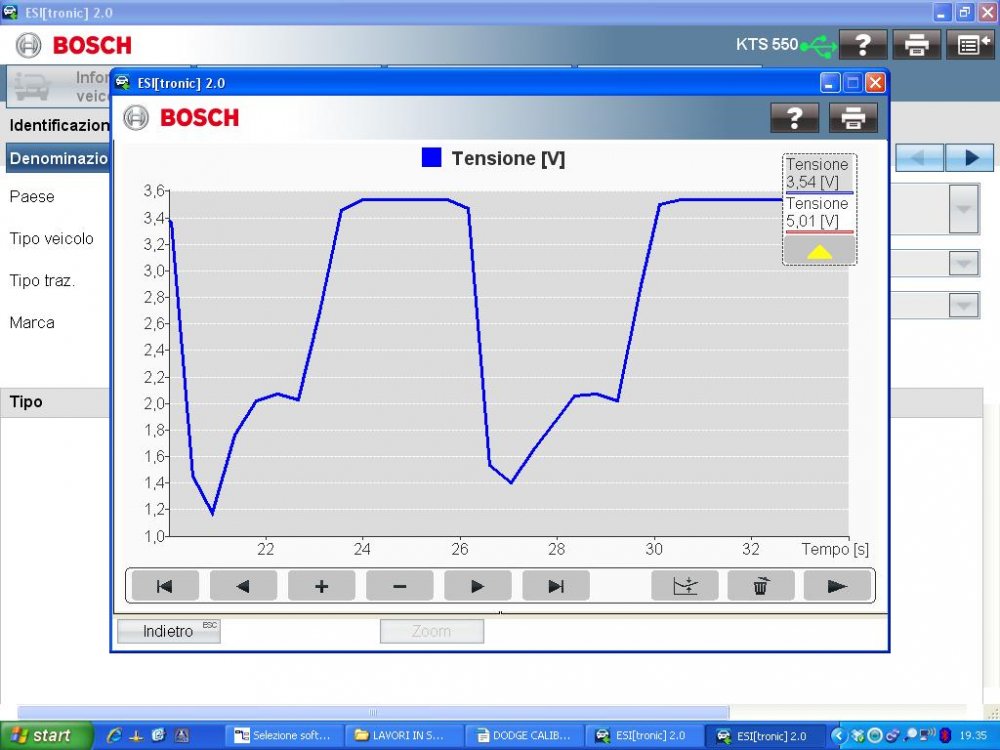Open the list menu icon at top right
The height and width of the screenshot is (750, 1000).
click(x=969, y=44)
